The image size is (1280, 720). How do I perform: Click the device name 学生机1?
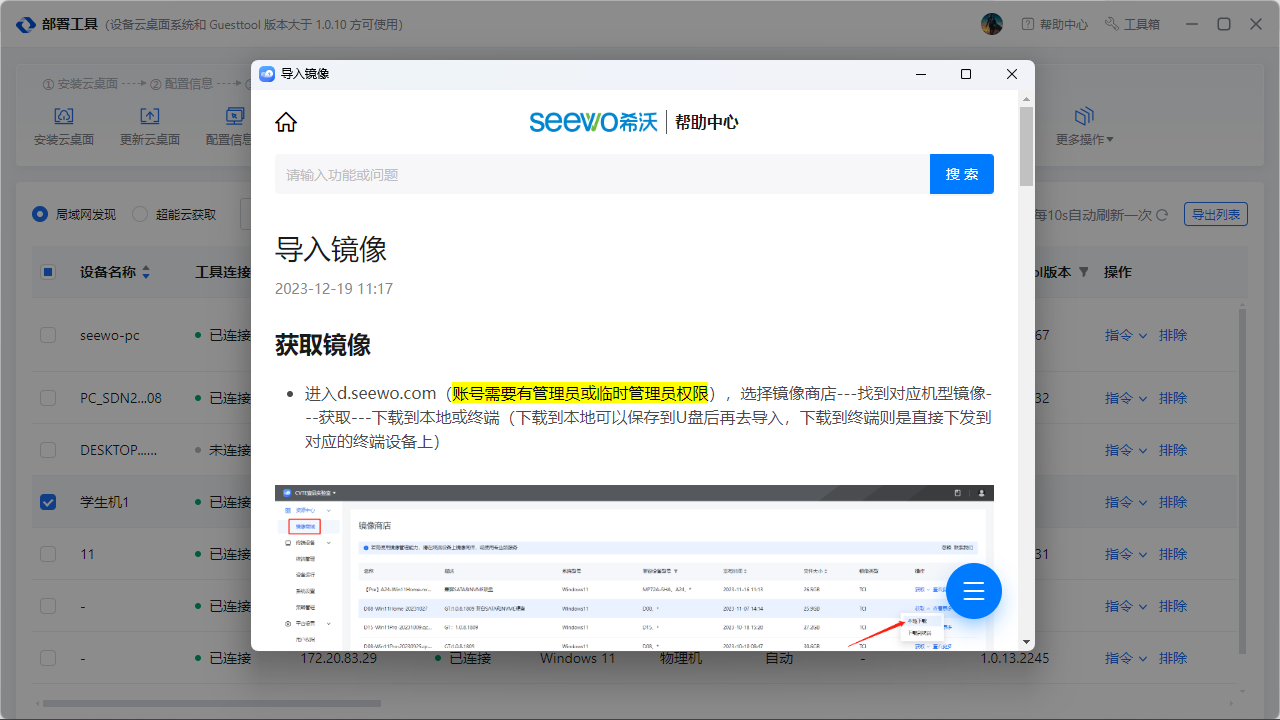tap(105, 502)
